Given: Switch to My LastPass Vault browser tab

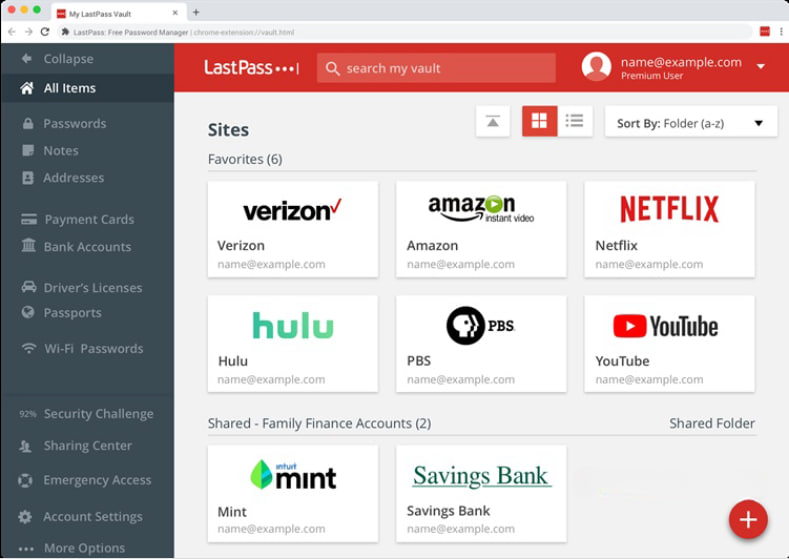Looking at the screenshot, I should (x=119, y=14).
